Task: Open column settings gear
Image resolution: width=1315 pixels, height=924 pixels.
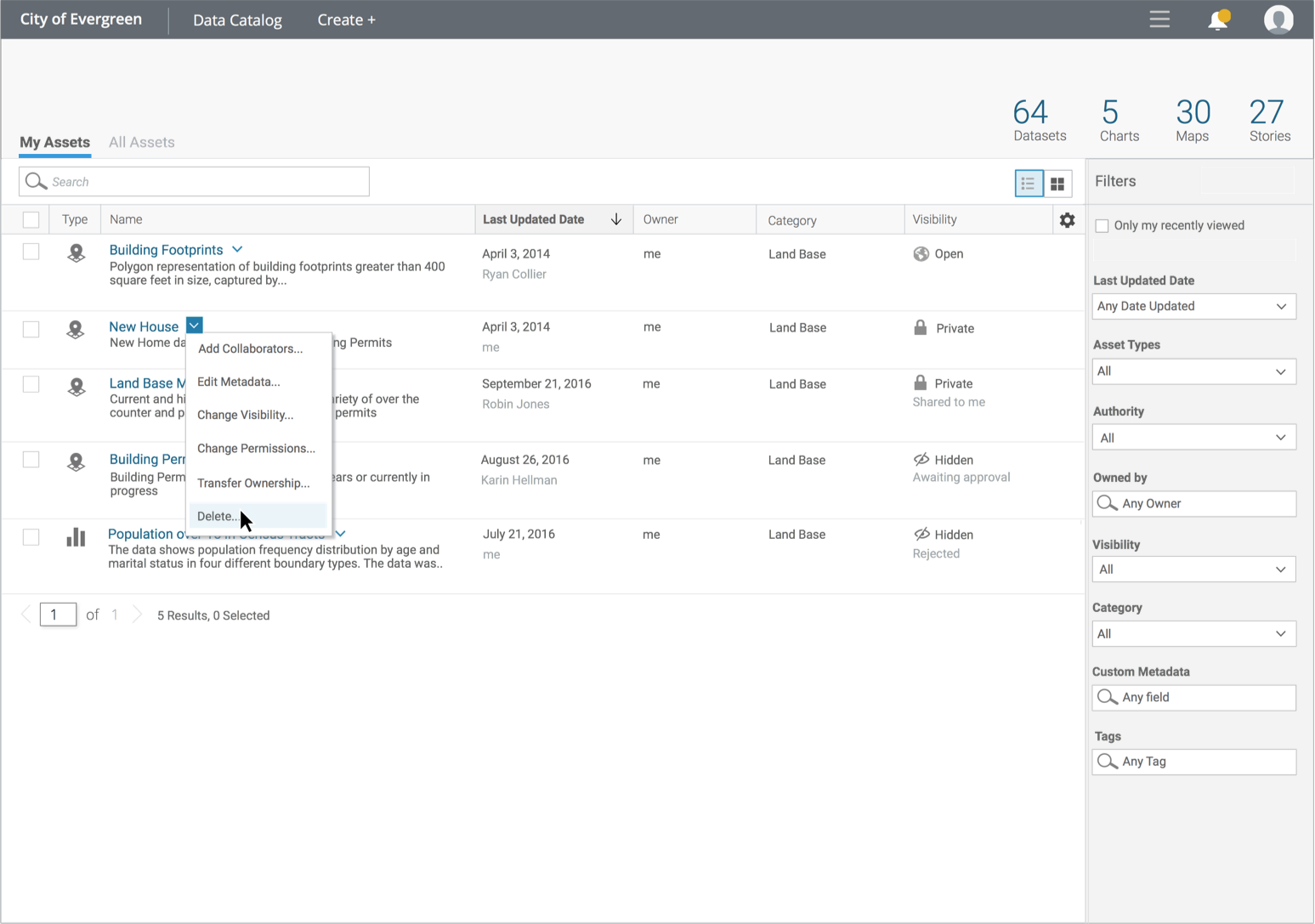Action: 1068,220
